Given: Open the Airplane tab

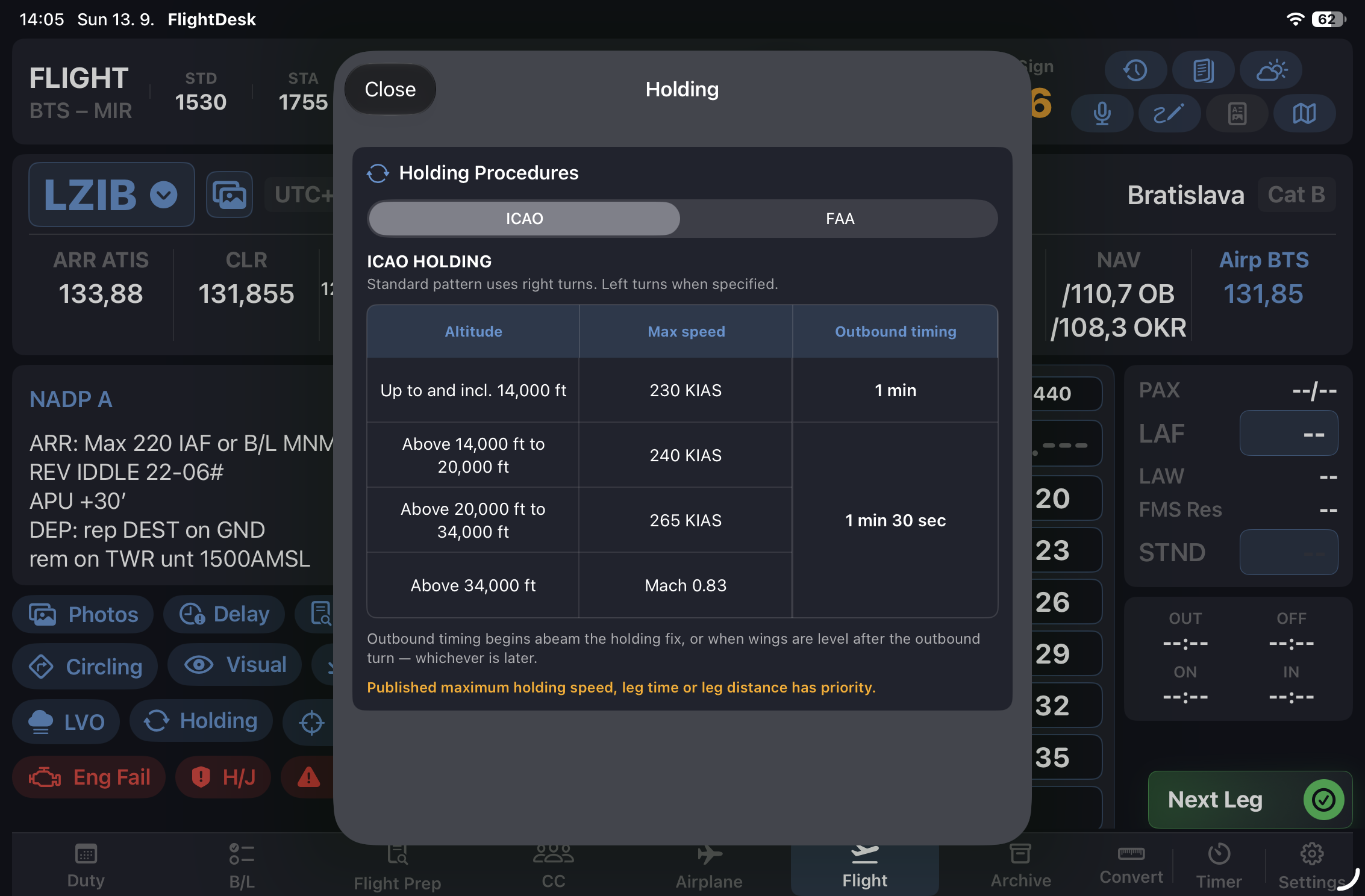Looking at the screenshot, I should point(709,866).
